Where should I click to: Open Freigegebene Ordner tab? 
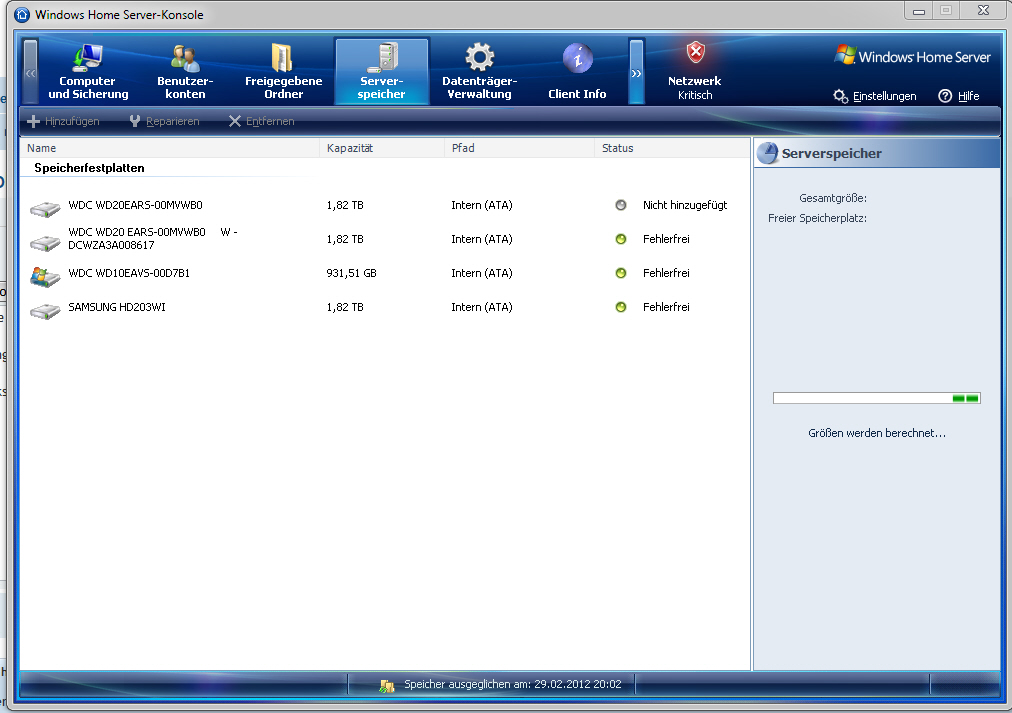[x=283, y=71]
